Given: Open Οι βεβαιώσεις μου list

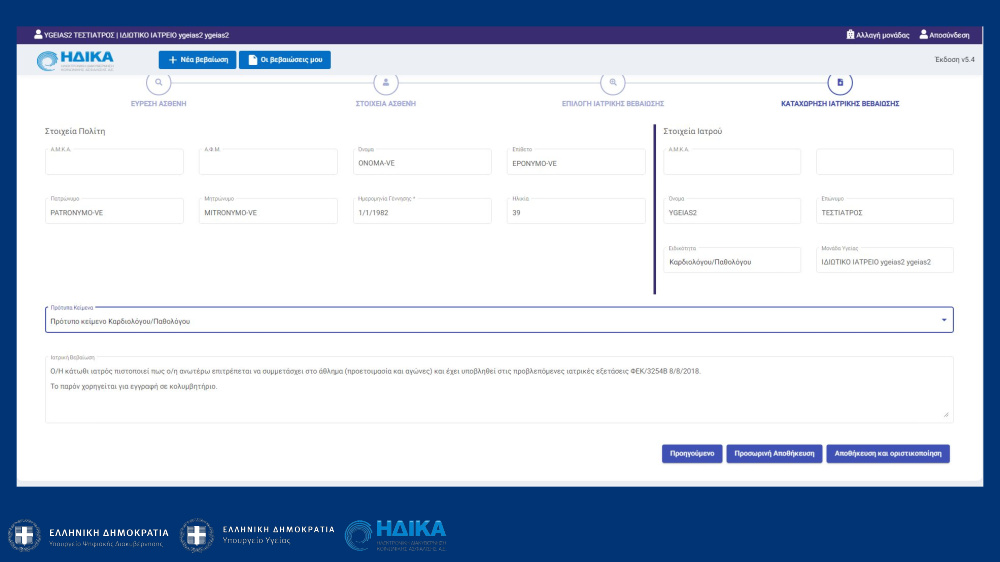Looking at the screenshot, I should point(284,60).
